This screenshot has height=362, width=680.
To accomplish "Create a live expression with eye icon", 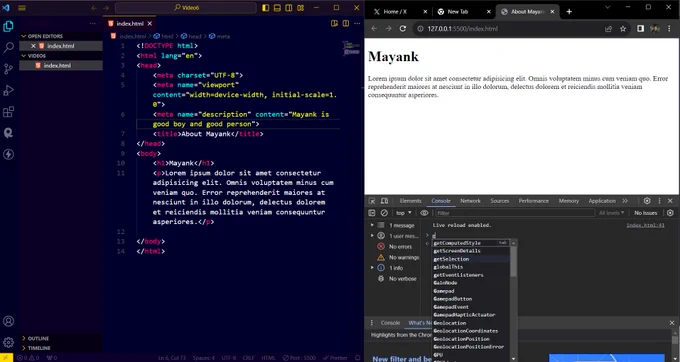I will [424, 213].
